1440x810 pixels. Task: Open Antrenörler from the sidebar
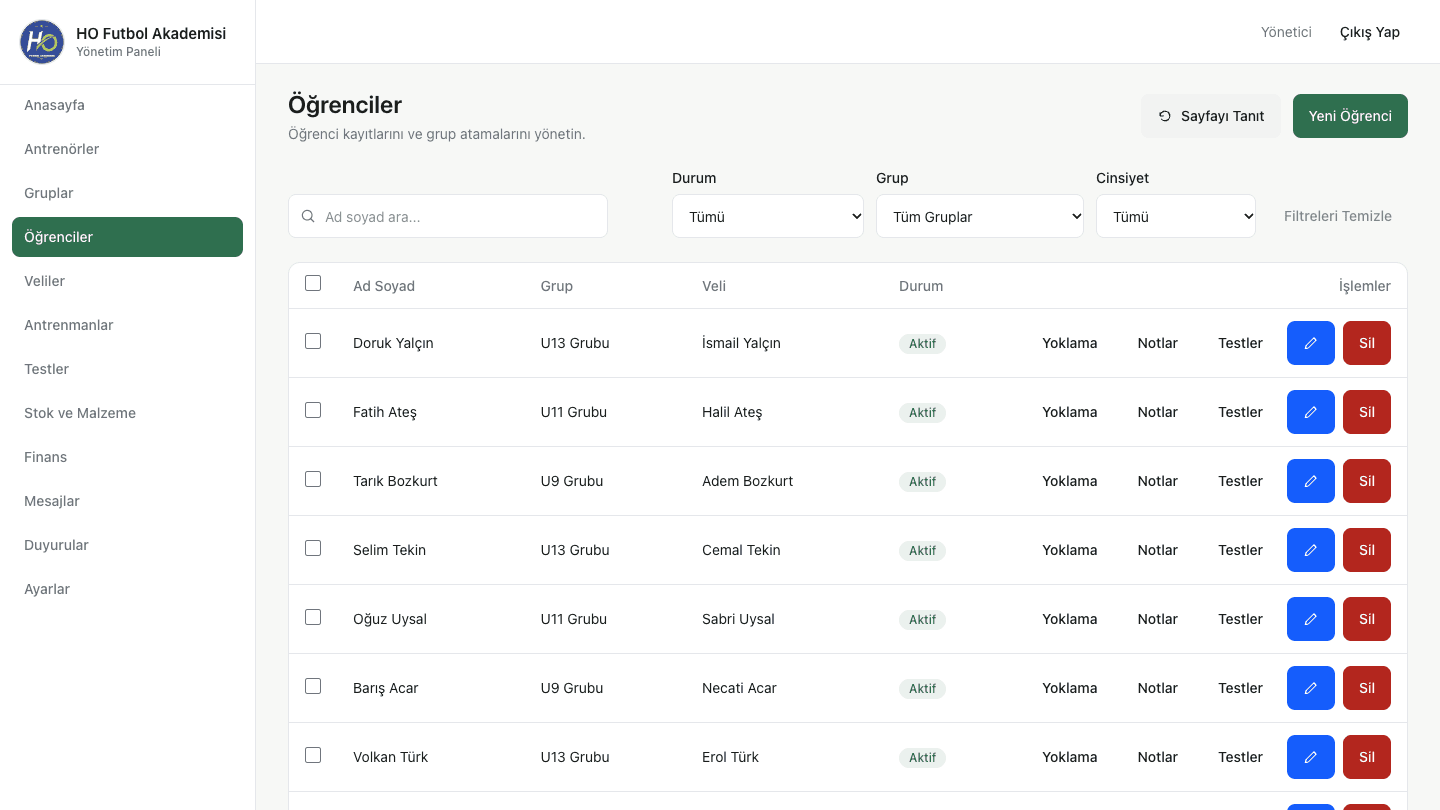[x=127, y=149]
